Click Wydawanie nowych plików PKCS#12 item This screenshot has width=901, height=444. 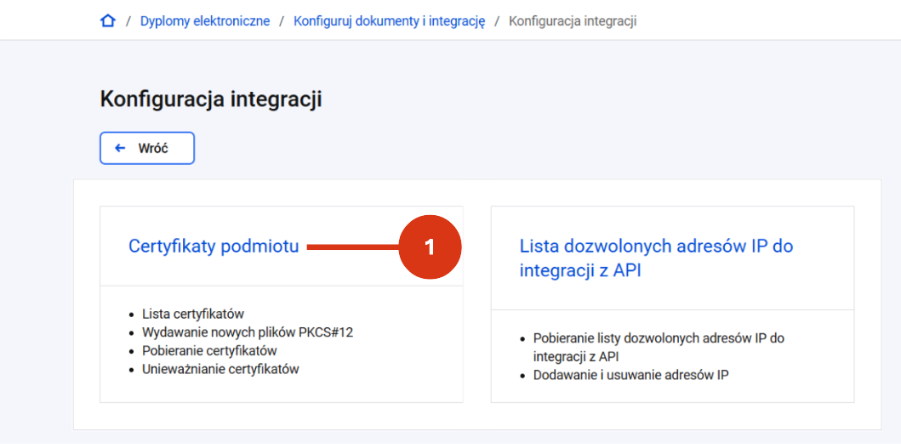[248, 333]
